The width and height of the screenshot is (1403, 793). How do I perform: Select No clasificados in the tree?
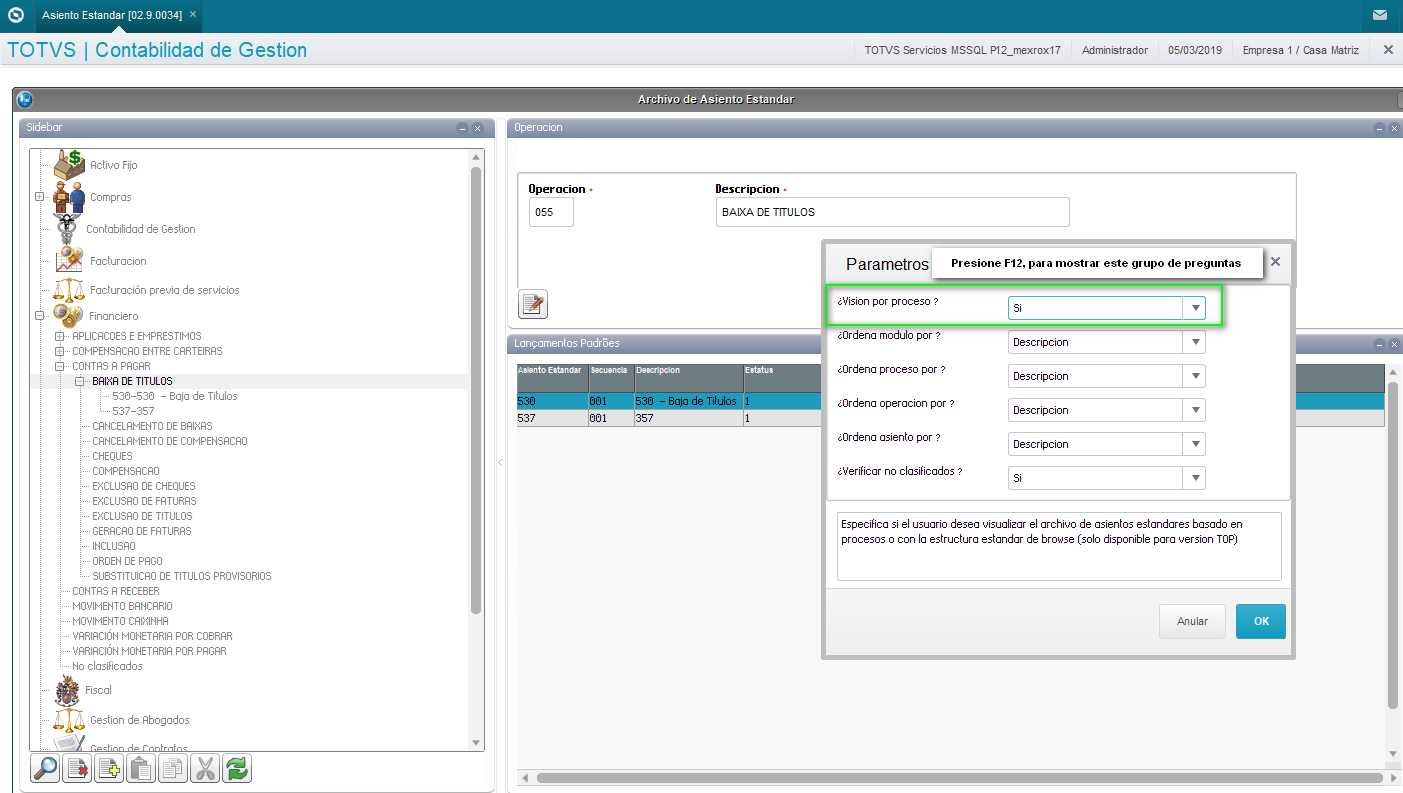tap(107, 666)
